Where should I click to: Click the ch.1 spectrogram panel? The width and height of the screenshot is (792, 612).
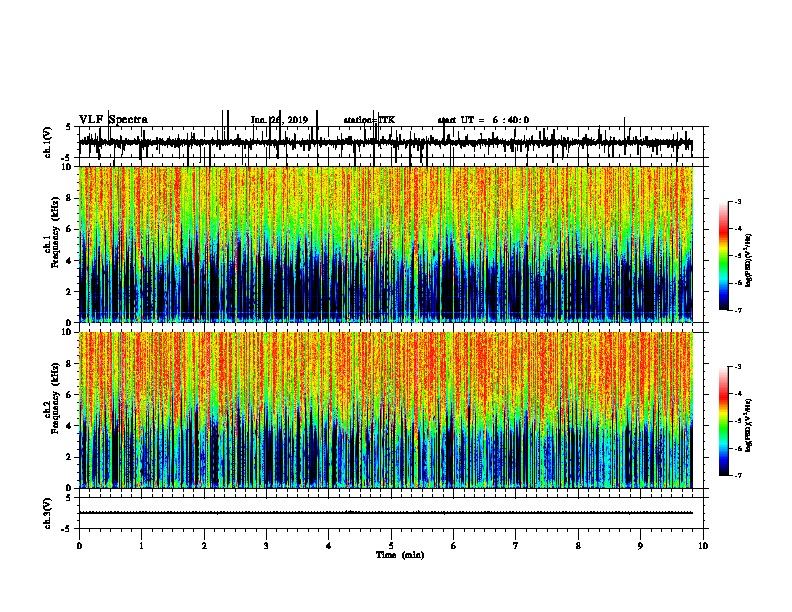coord(386,244)
